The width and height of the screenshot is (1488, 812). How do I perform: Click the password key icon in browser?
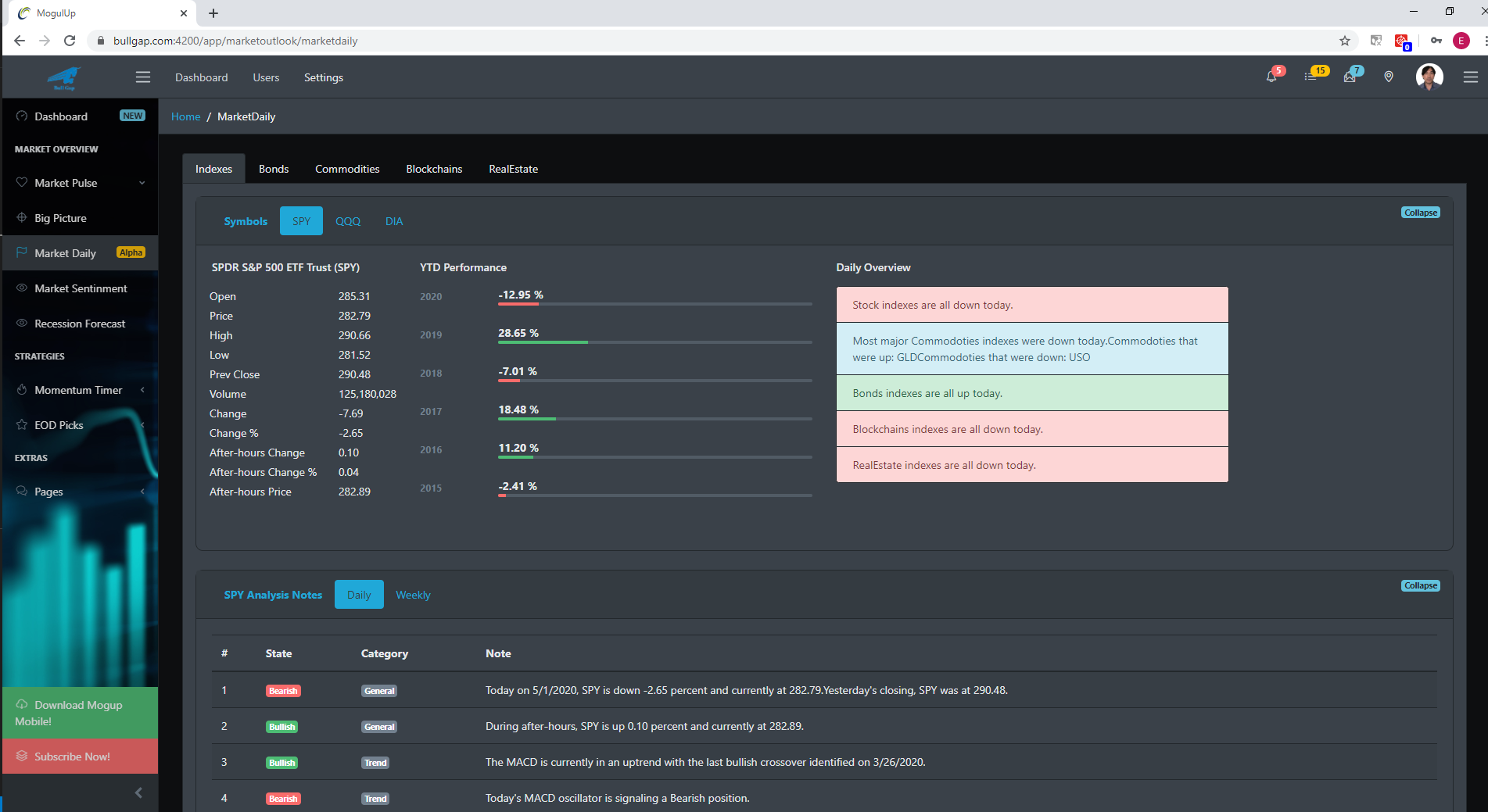pos(1436,41)
